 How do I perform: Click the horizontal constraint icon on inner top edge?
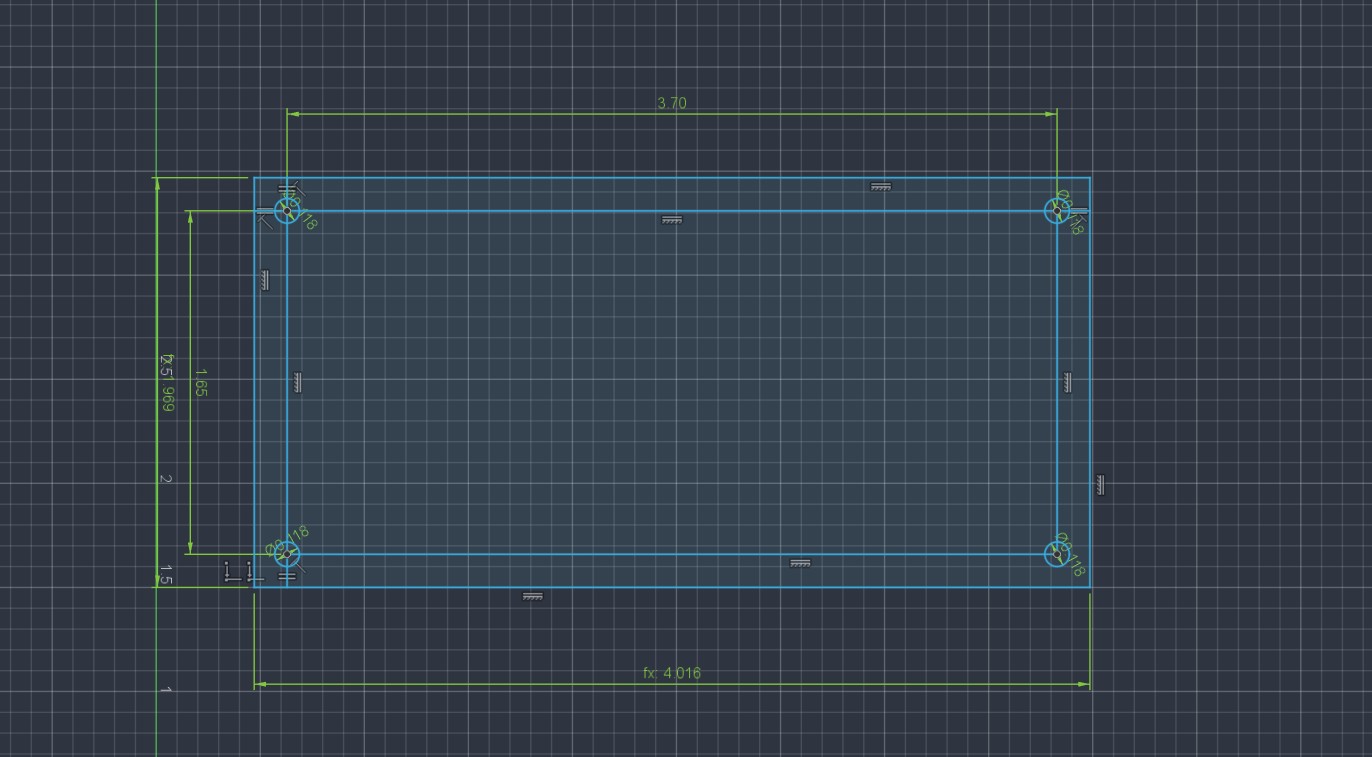(x=672, y=220)
